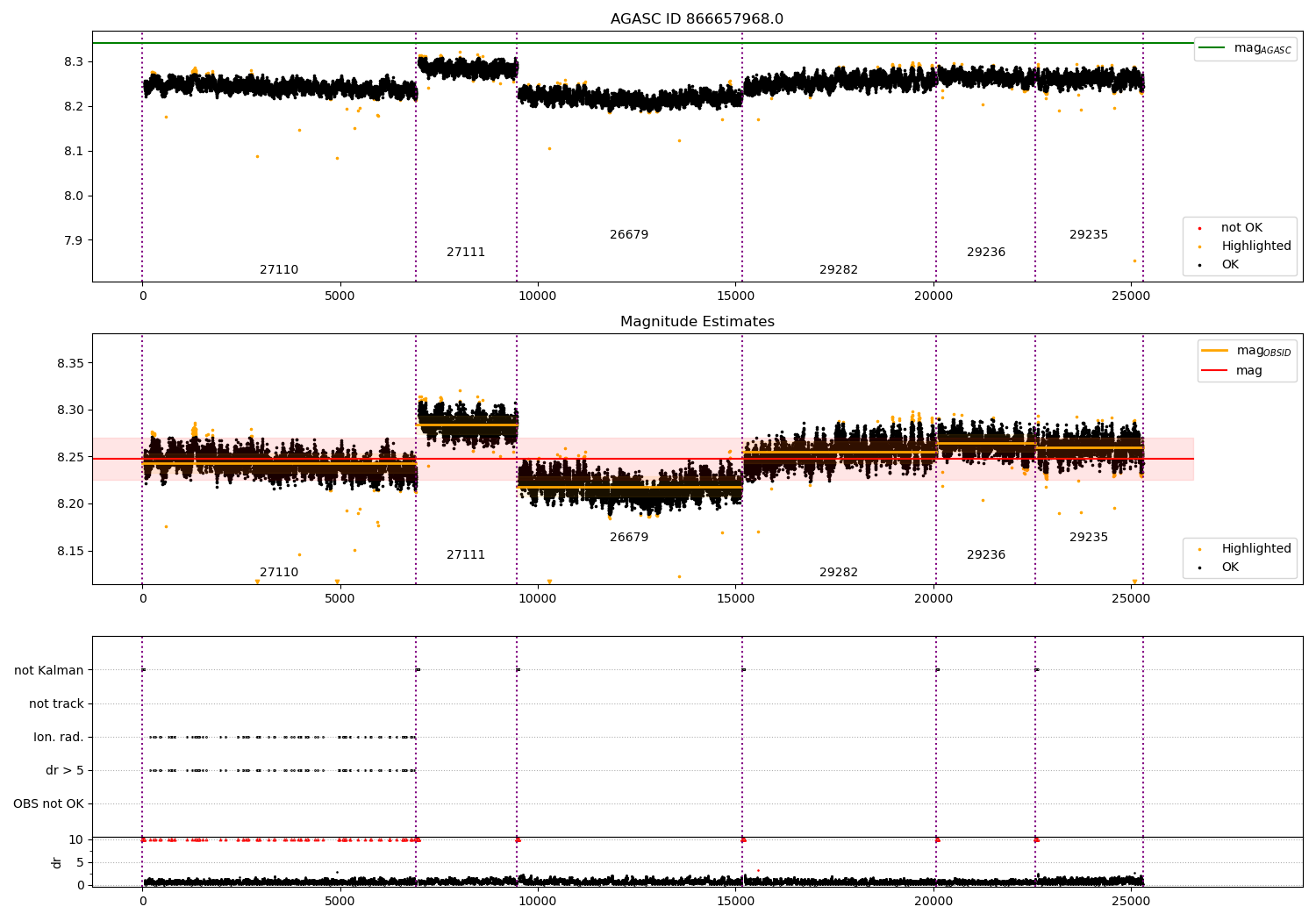1316x921 pixels.
Task: Click obsid label 29235 in top plot
Action: point(1089,235)
